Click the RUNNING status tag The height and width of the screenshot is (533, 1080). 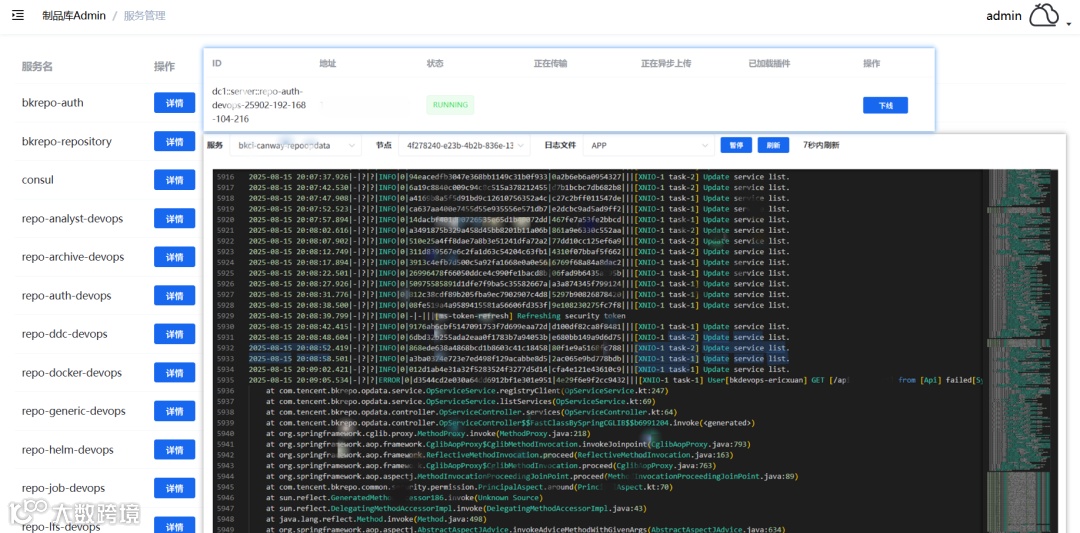[450, 105]
